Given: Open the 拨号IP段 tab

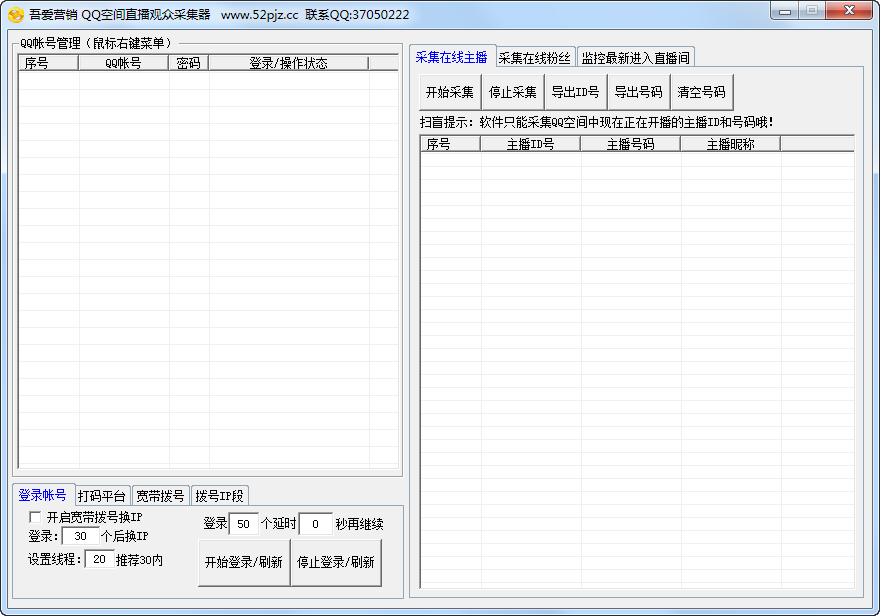Looking at the screenshot, I should point(219,496).
